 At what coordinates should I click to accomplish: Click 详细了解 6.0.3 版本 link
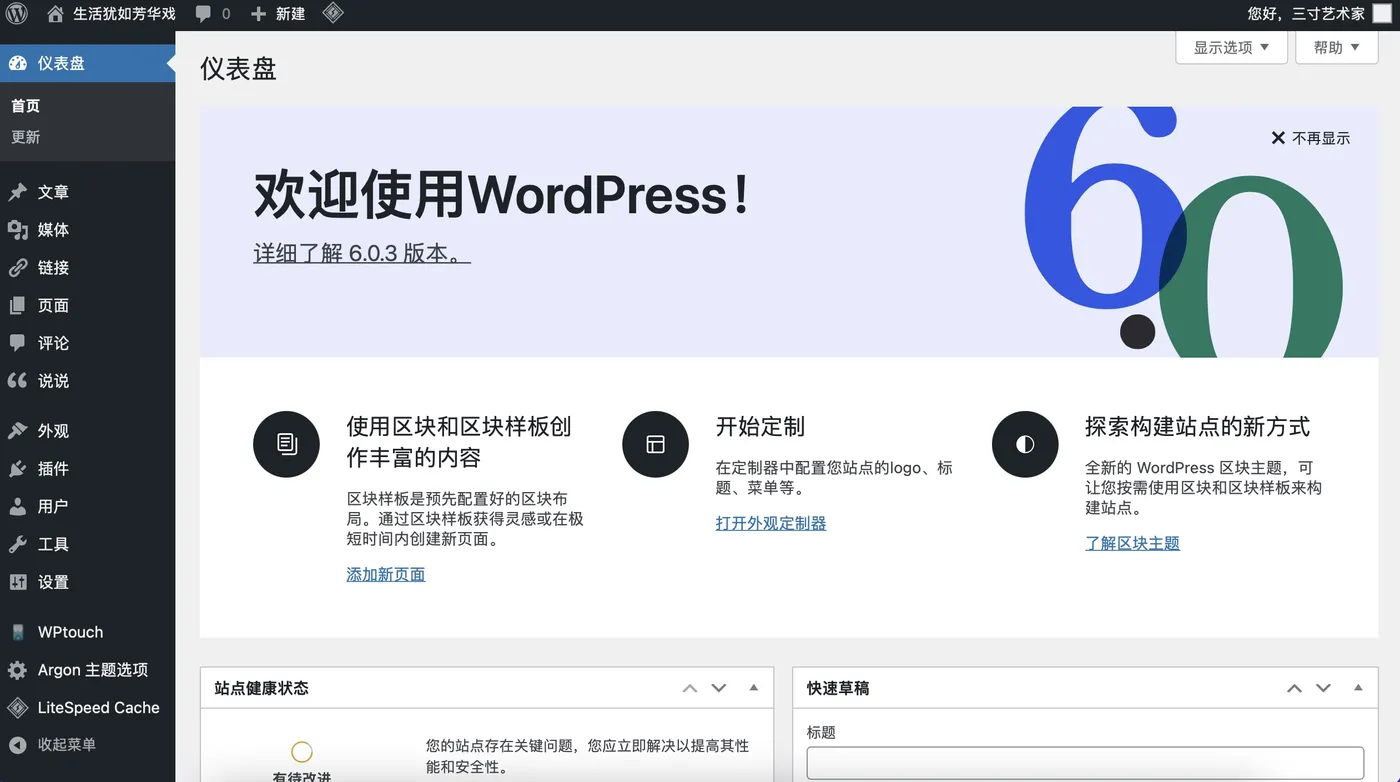tap(362, 253)
